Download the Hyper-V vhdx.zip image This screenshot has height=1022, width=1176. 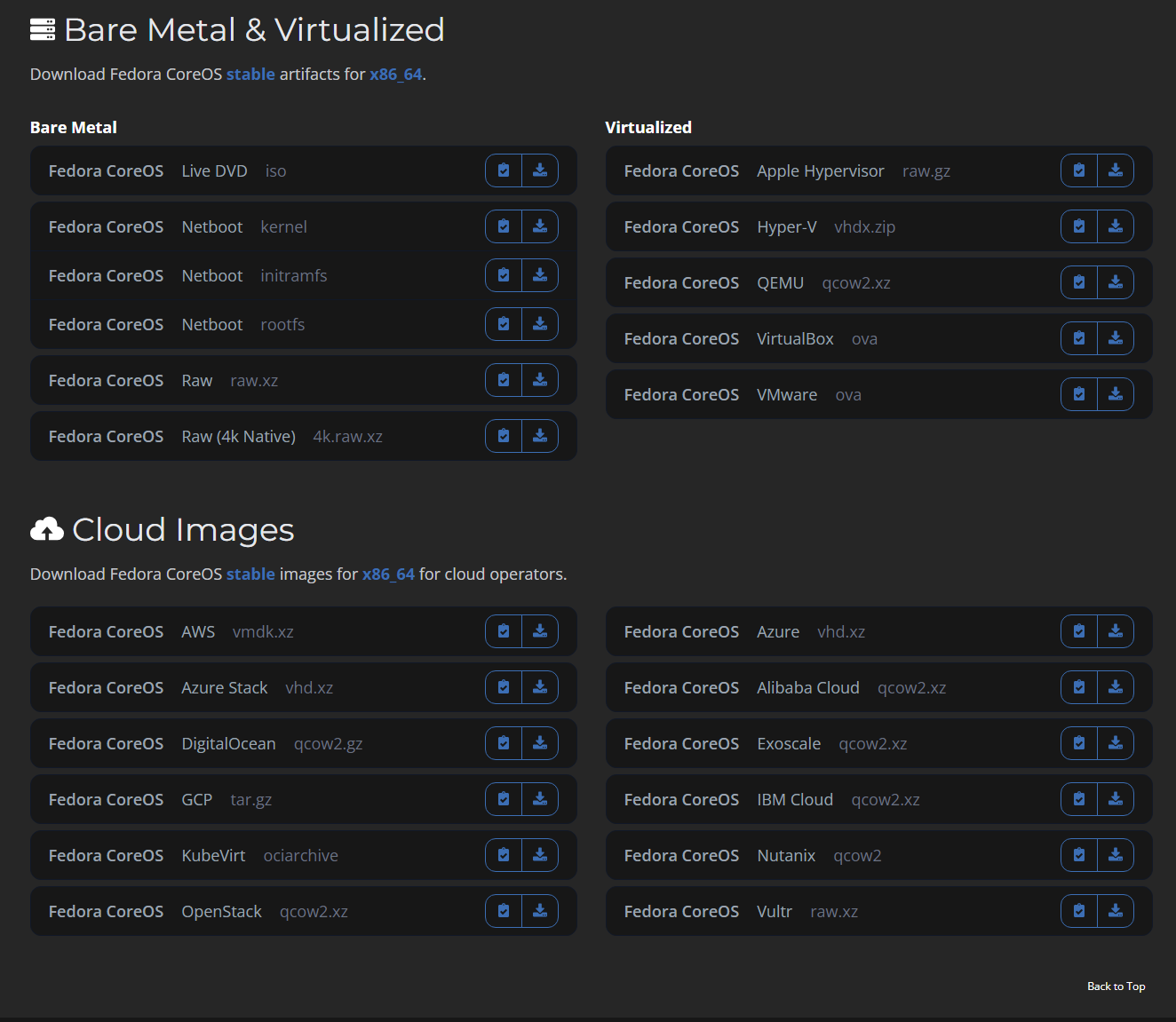click(x=1116, y=226)
